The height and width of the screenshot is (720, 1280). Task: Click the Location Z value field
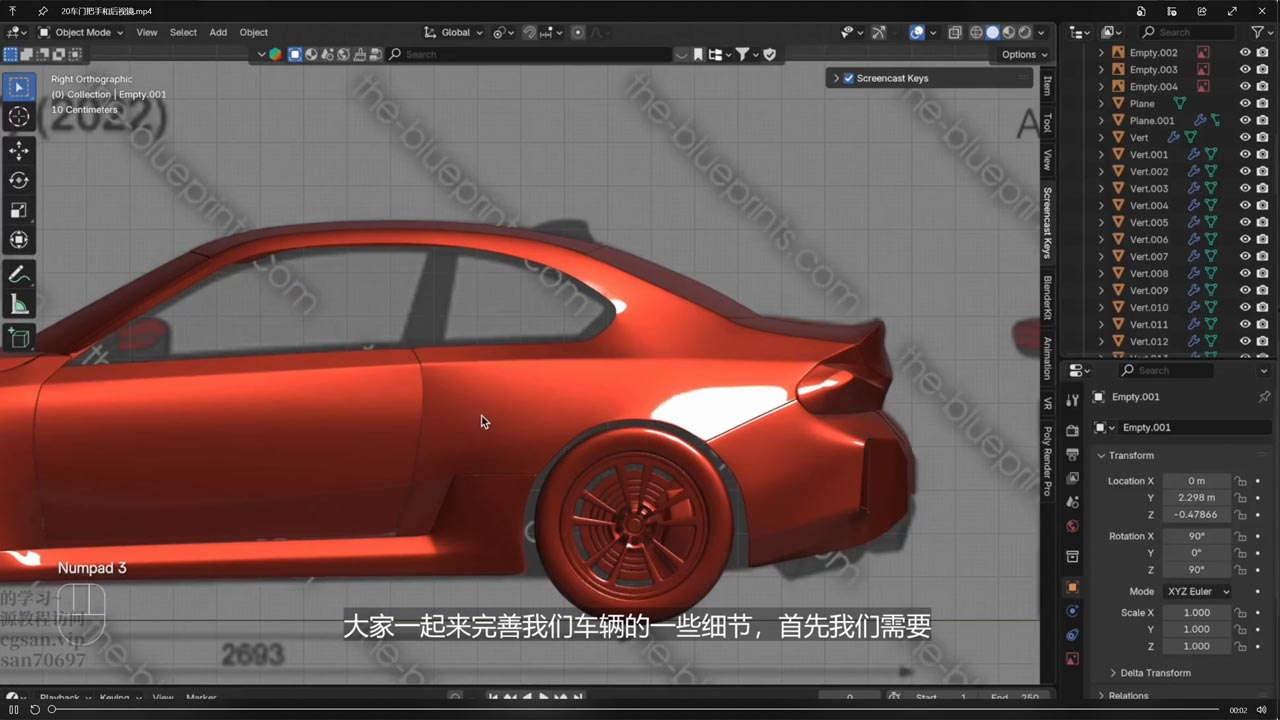coord(1196,514)
